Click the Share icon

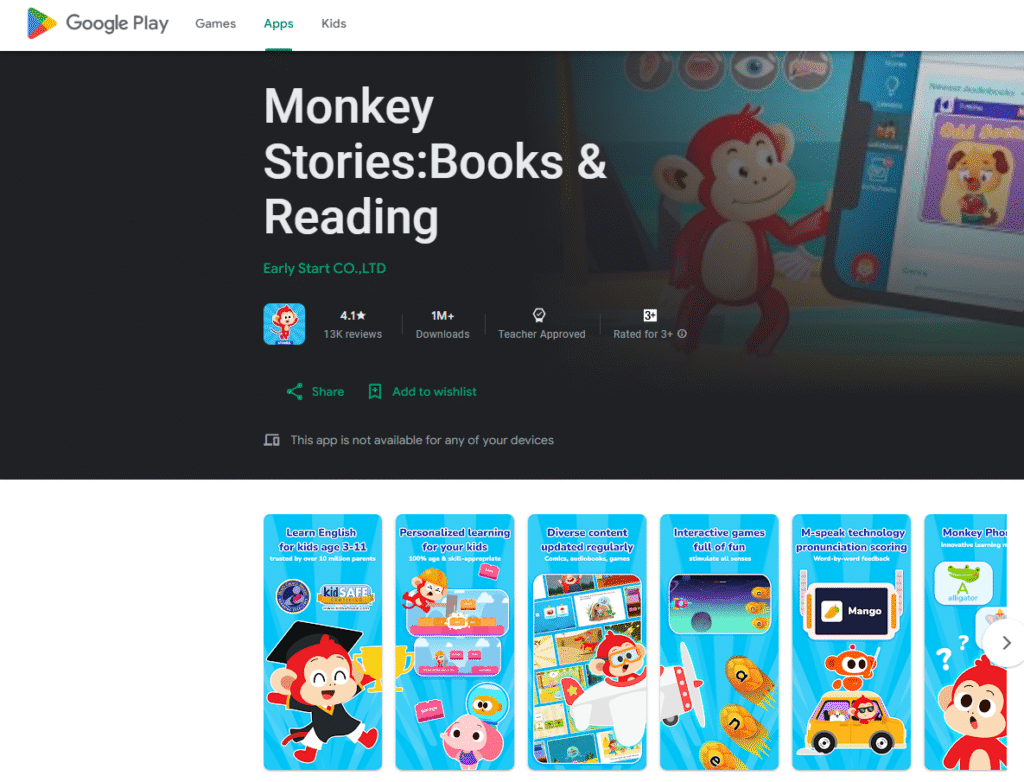295,392
